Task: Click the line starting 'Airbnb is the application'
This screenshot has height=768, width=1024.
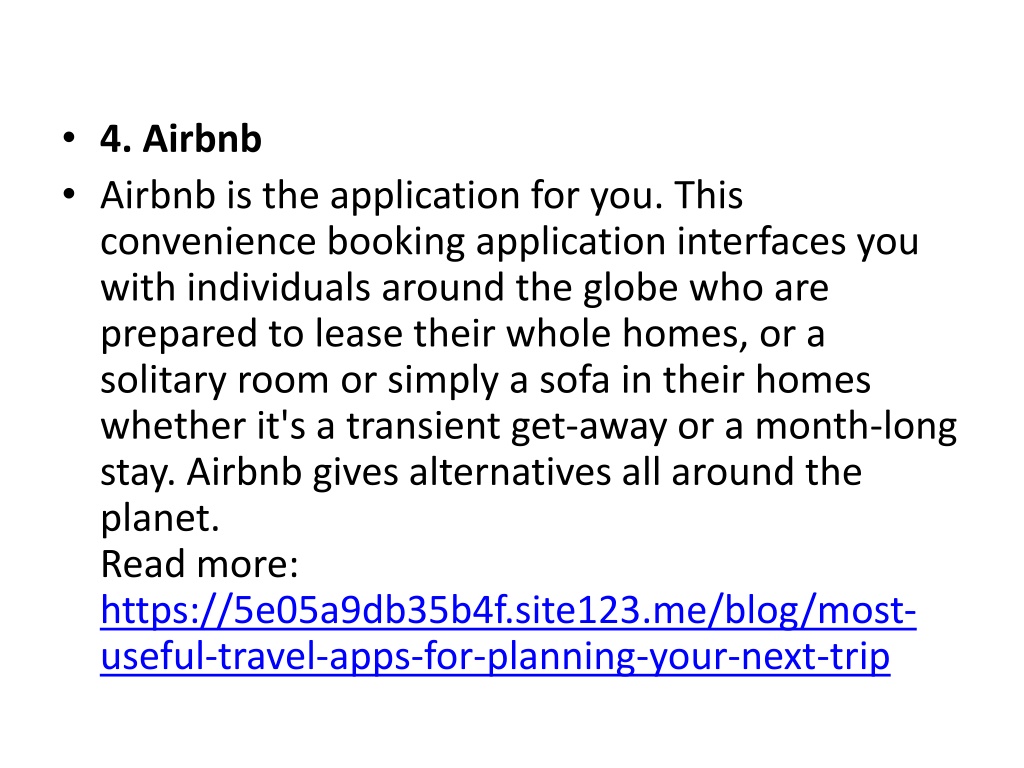Action: [x=421, y=195]
